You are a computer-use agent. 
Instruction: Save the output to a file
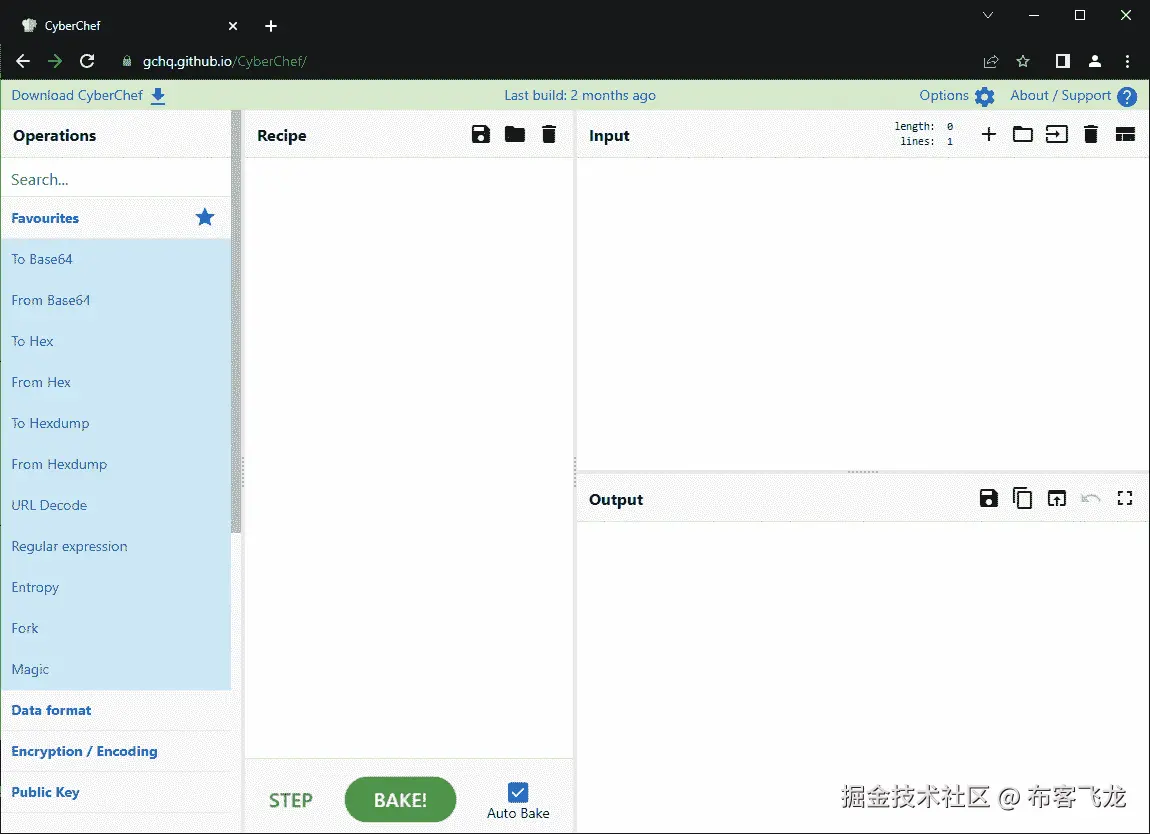click(988, 497)
